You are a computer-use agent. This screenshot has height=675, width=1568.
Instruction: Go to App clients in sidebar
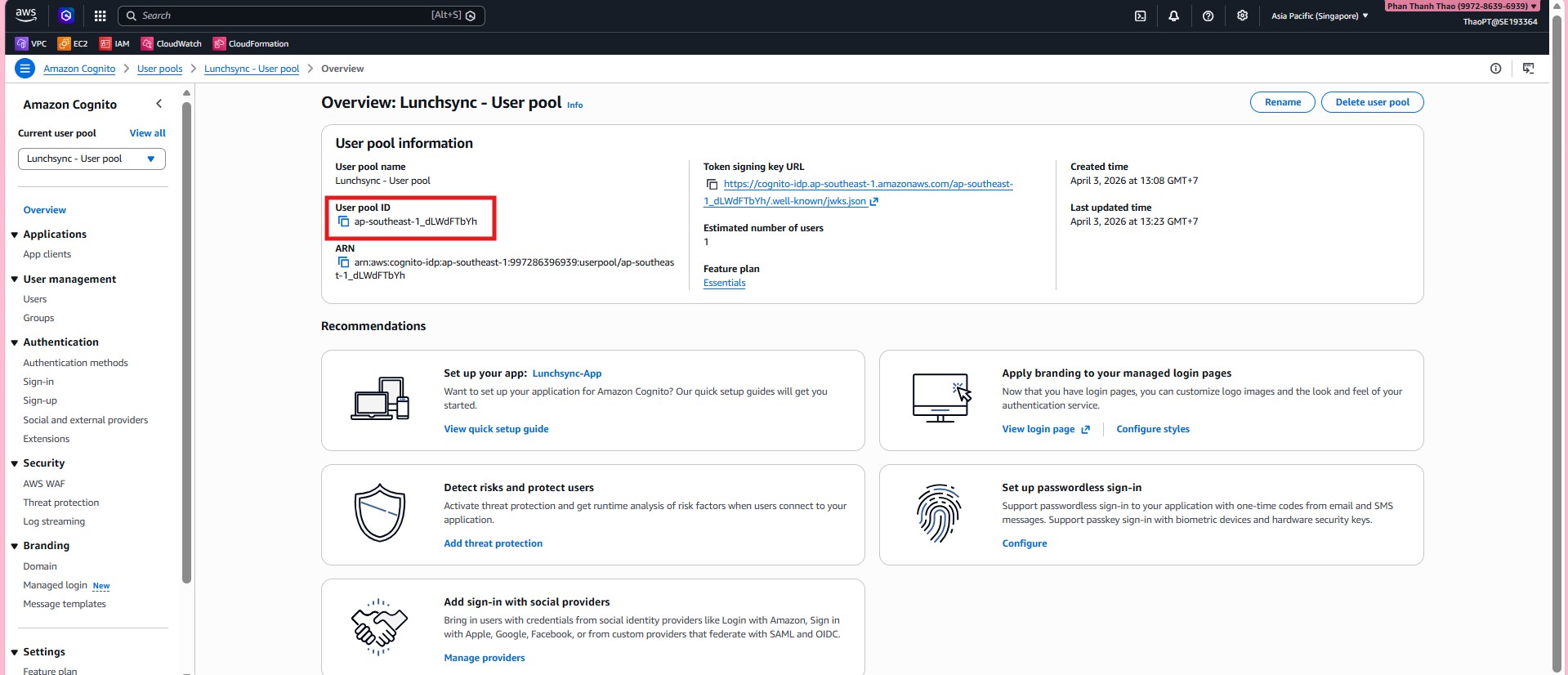(x=47, y=254)
